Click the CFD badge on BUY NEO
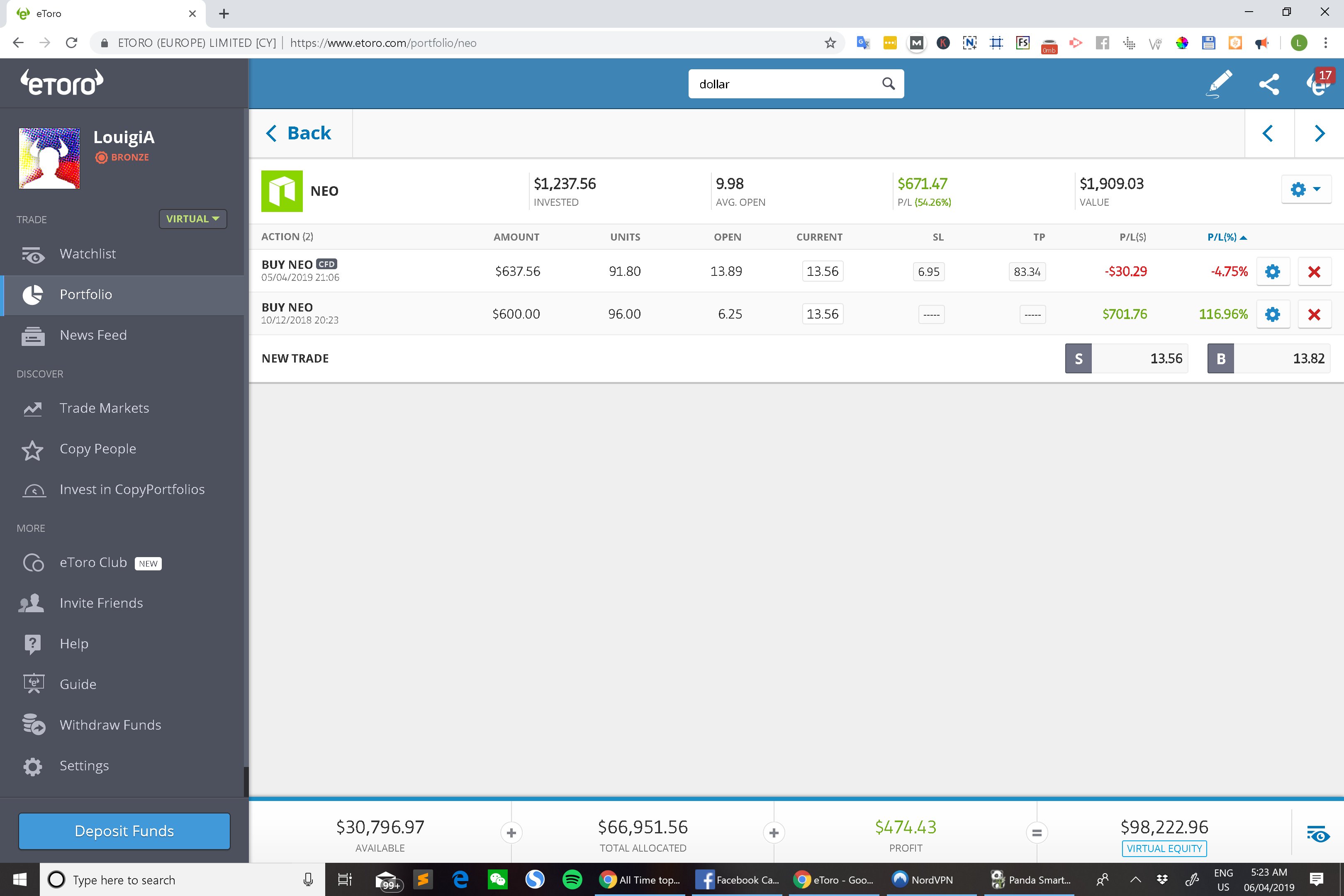Screen dimensions: 1344x896 (326, 264)
